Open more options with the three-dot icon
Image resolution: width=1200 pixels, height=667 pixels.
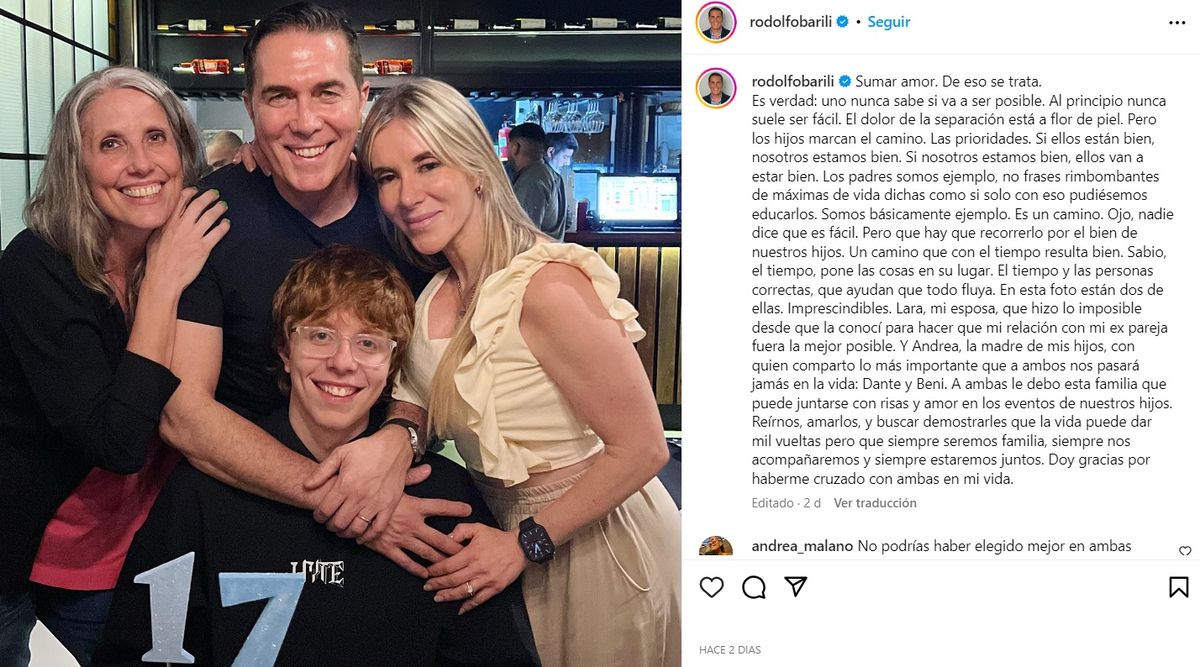tap(1176, 21)
